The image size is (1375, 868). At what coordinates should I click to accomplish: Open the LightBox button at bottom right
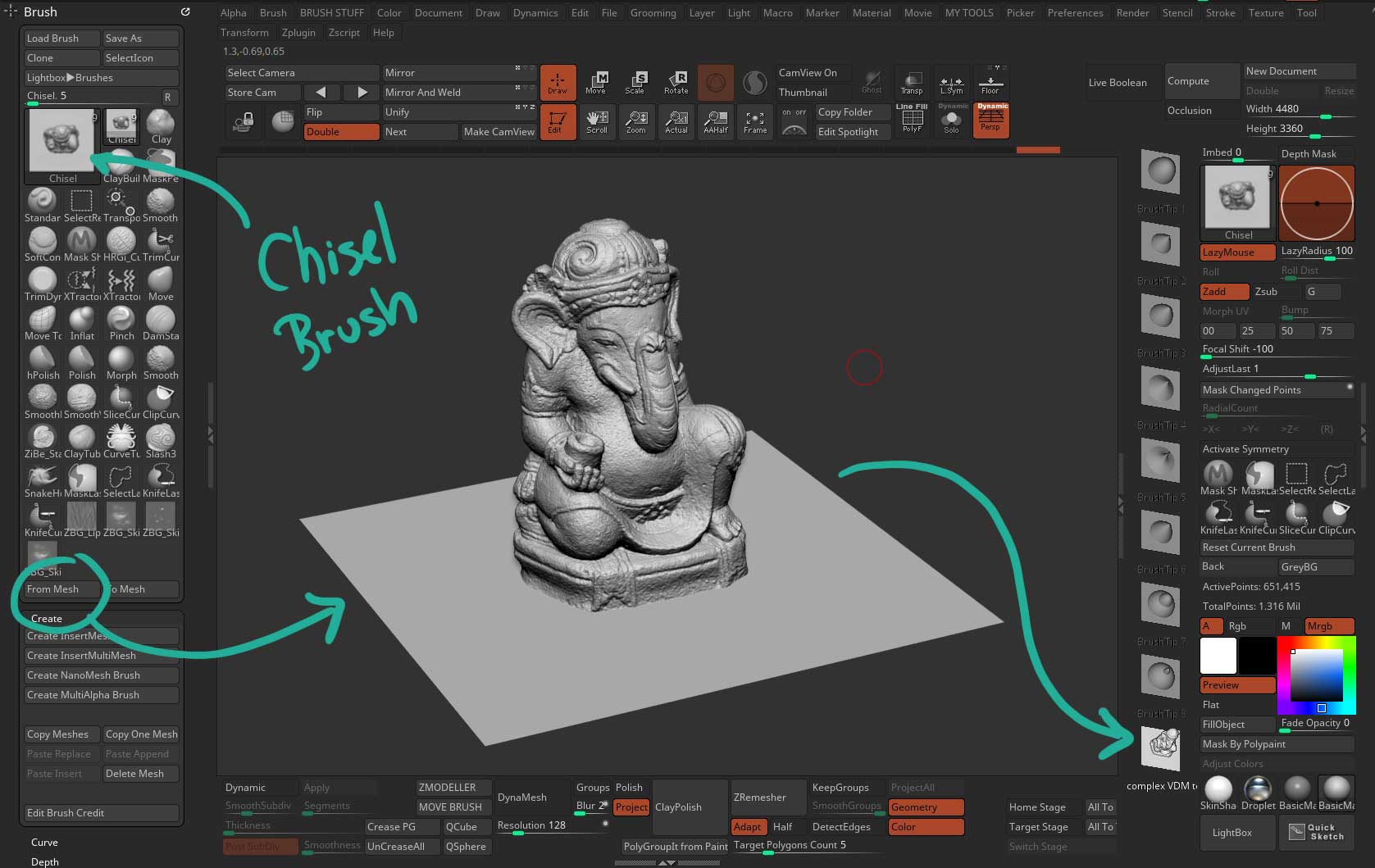[x=1237, y=833]
